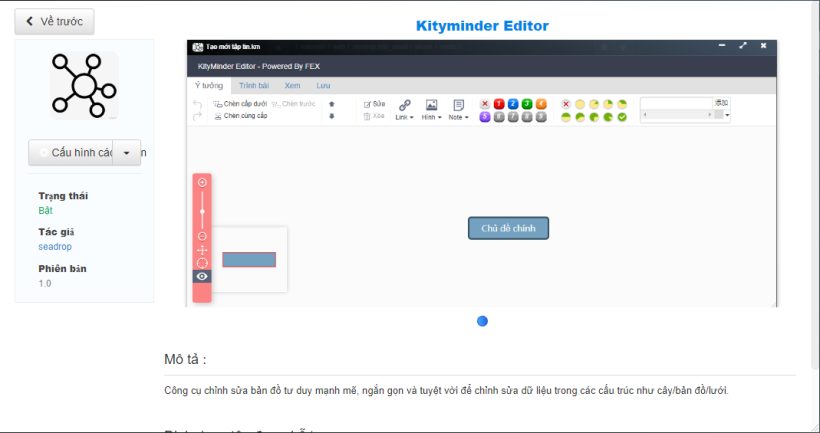Set priority 8 grey badge
The height and width of the screenshot is (433, 820).
pos(527,117)
